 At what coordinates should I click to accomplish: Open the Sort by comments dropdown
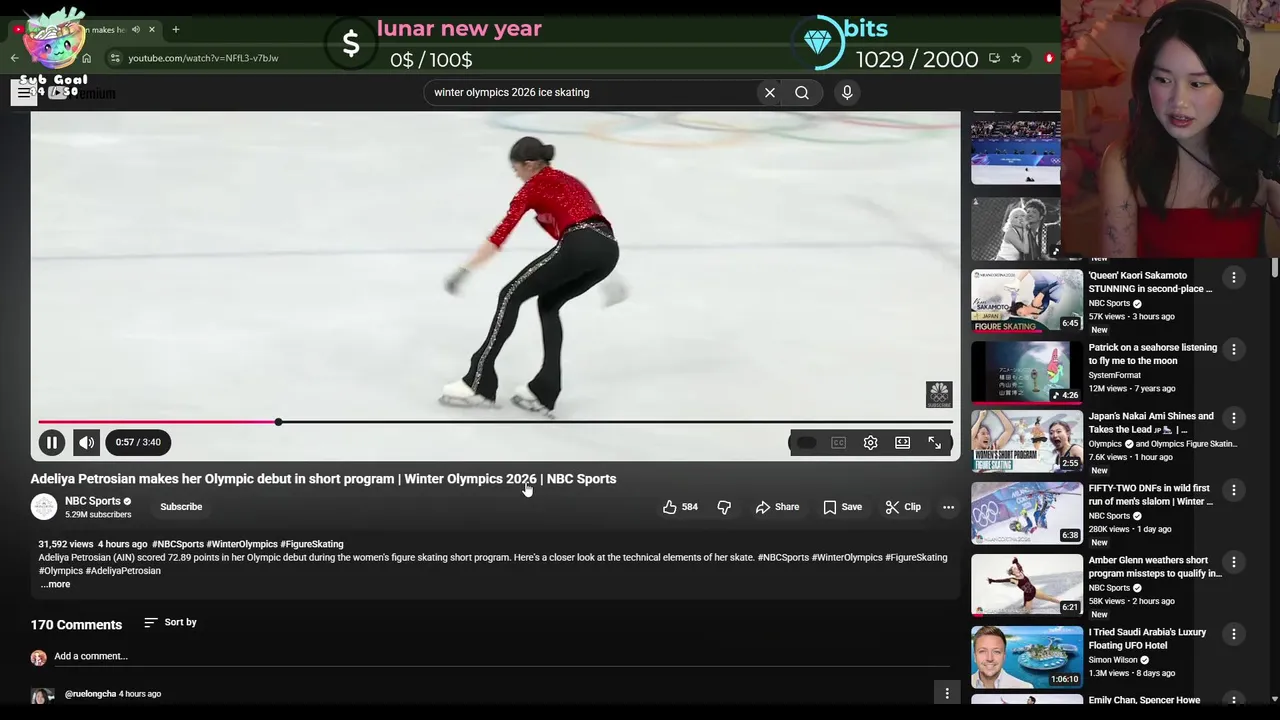coord(170,622)
